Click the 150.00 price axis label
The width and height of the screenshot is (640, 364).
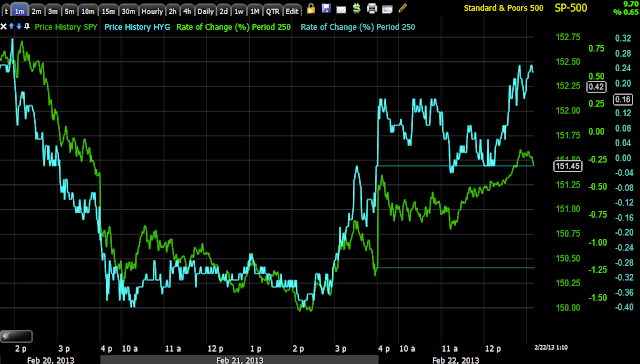tap(568, 308)
